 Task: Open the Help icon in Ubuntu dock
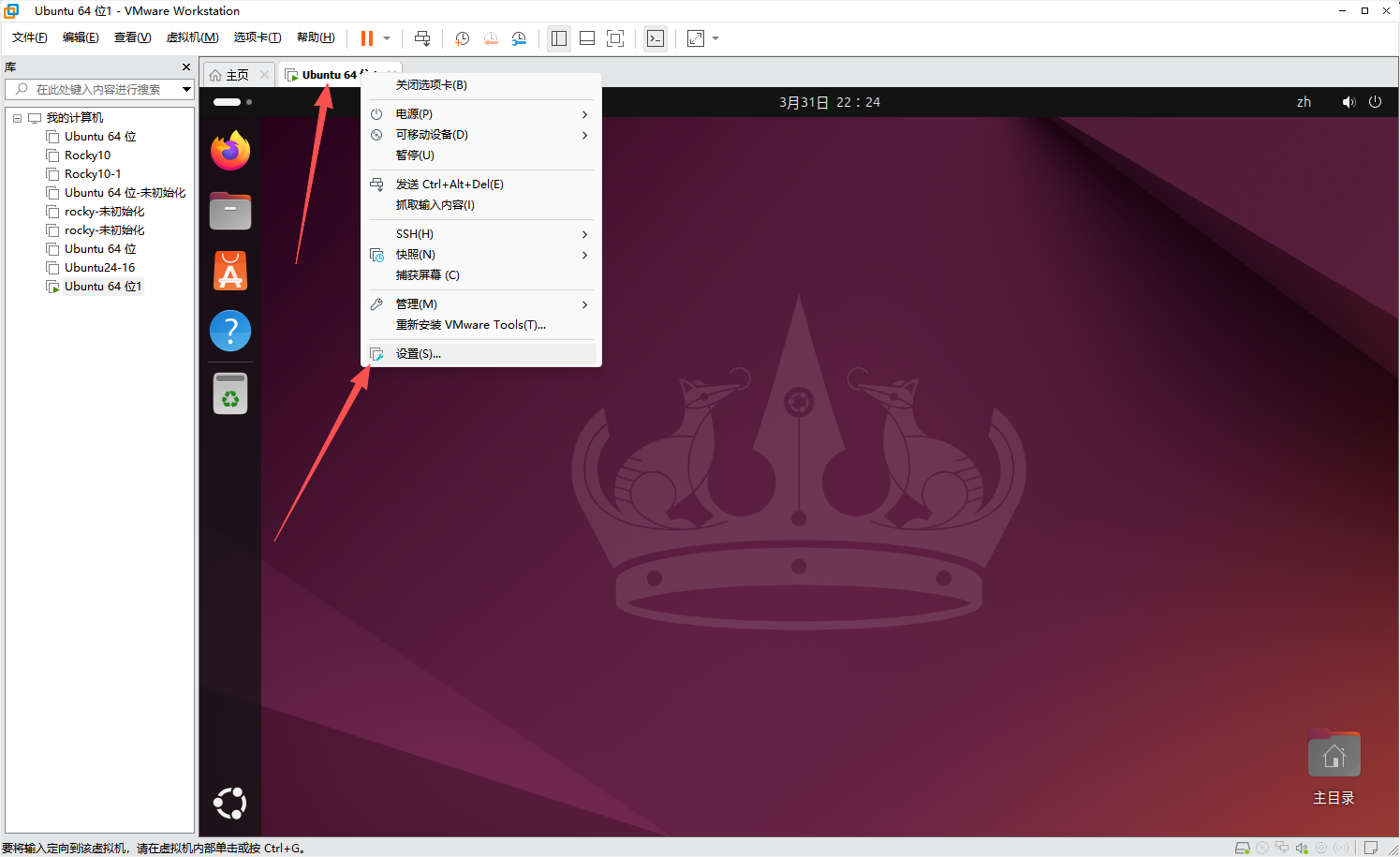click(230, 331)
